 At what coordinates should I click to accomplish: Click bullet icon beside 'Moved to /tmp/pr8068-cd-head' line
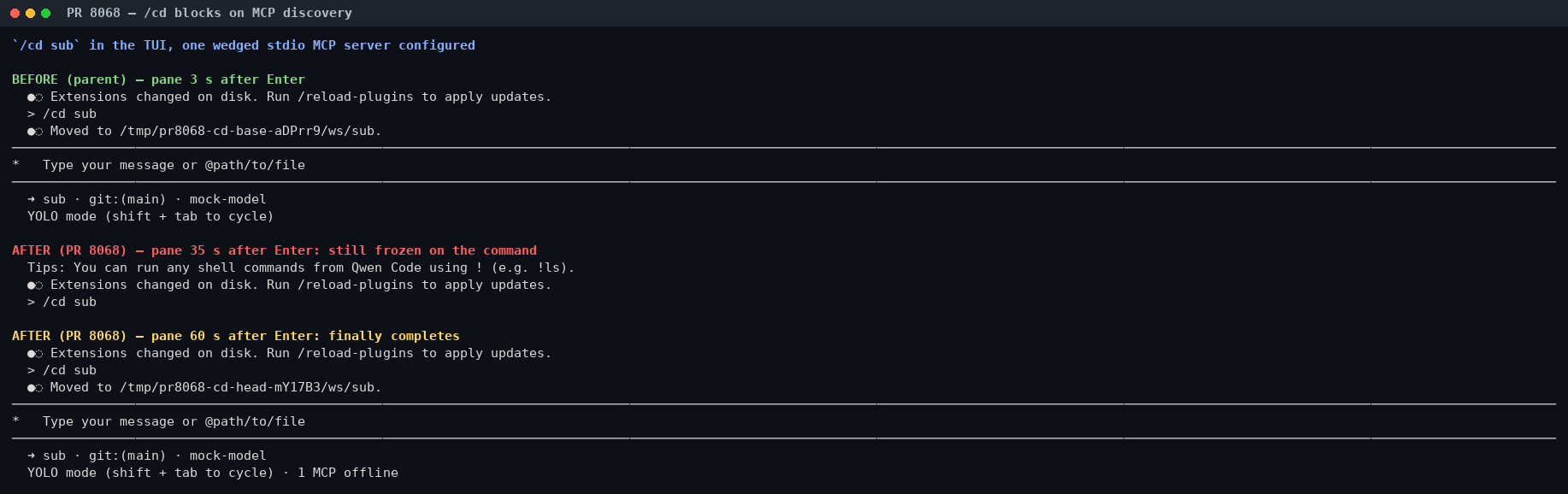pyautogui.click(x=34, y=388)
